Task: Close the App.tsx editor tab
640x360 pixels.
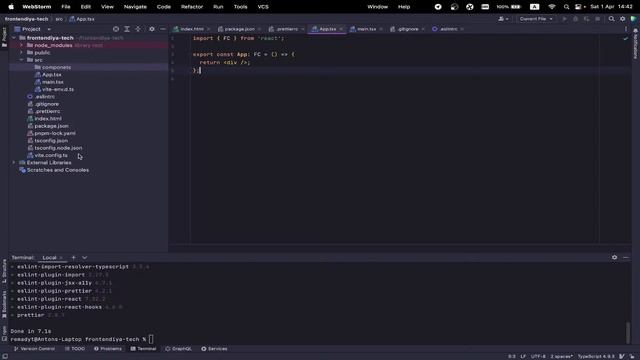Action: click(x=341, y=29)
